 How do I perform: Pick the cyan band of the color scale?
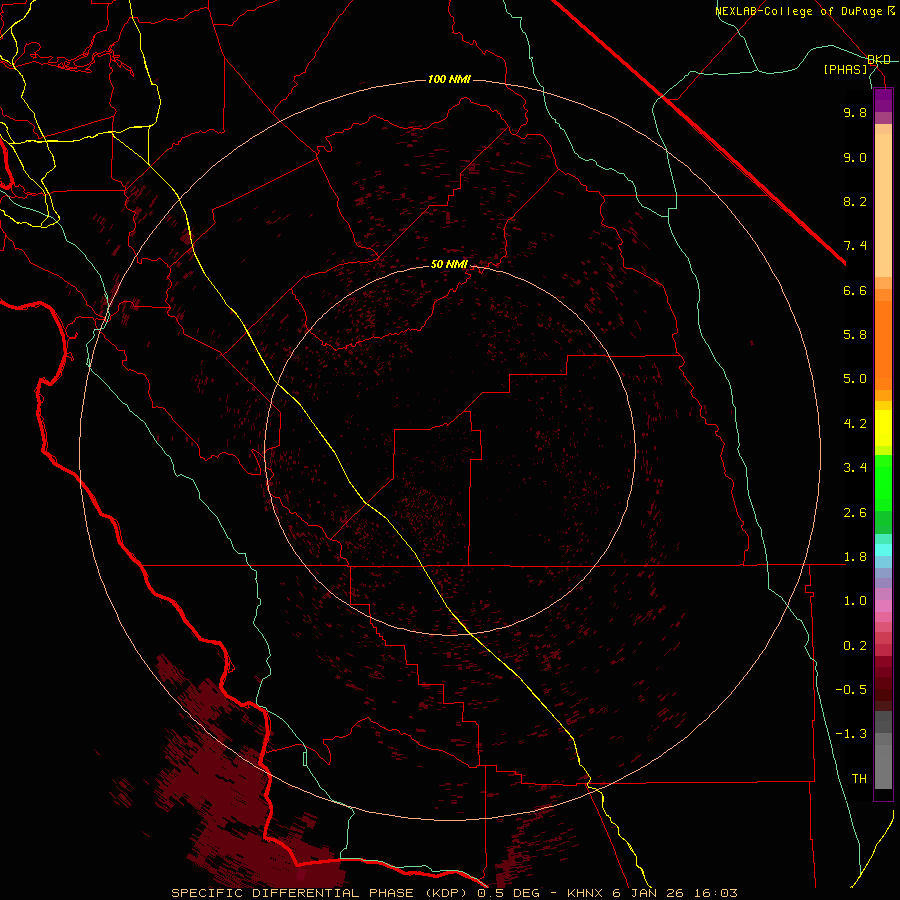[x=883, y=550]
